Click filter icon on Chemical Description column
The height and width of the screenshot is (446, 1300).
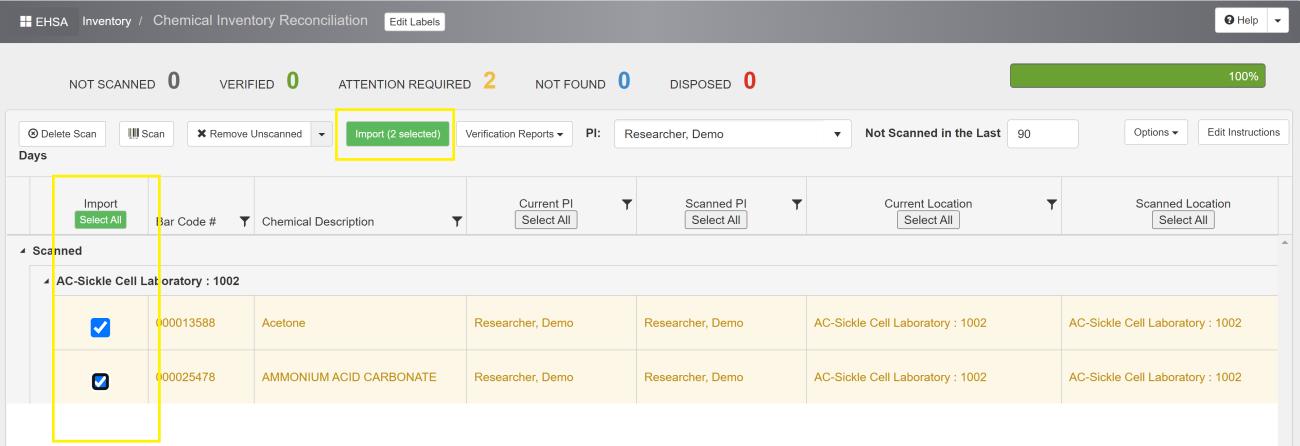tap(457, 221)
